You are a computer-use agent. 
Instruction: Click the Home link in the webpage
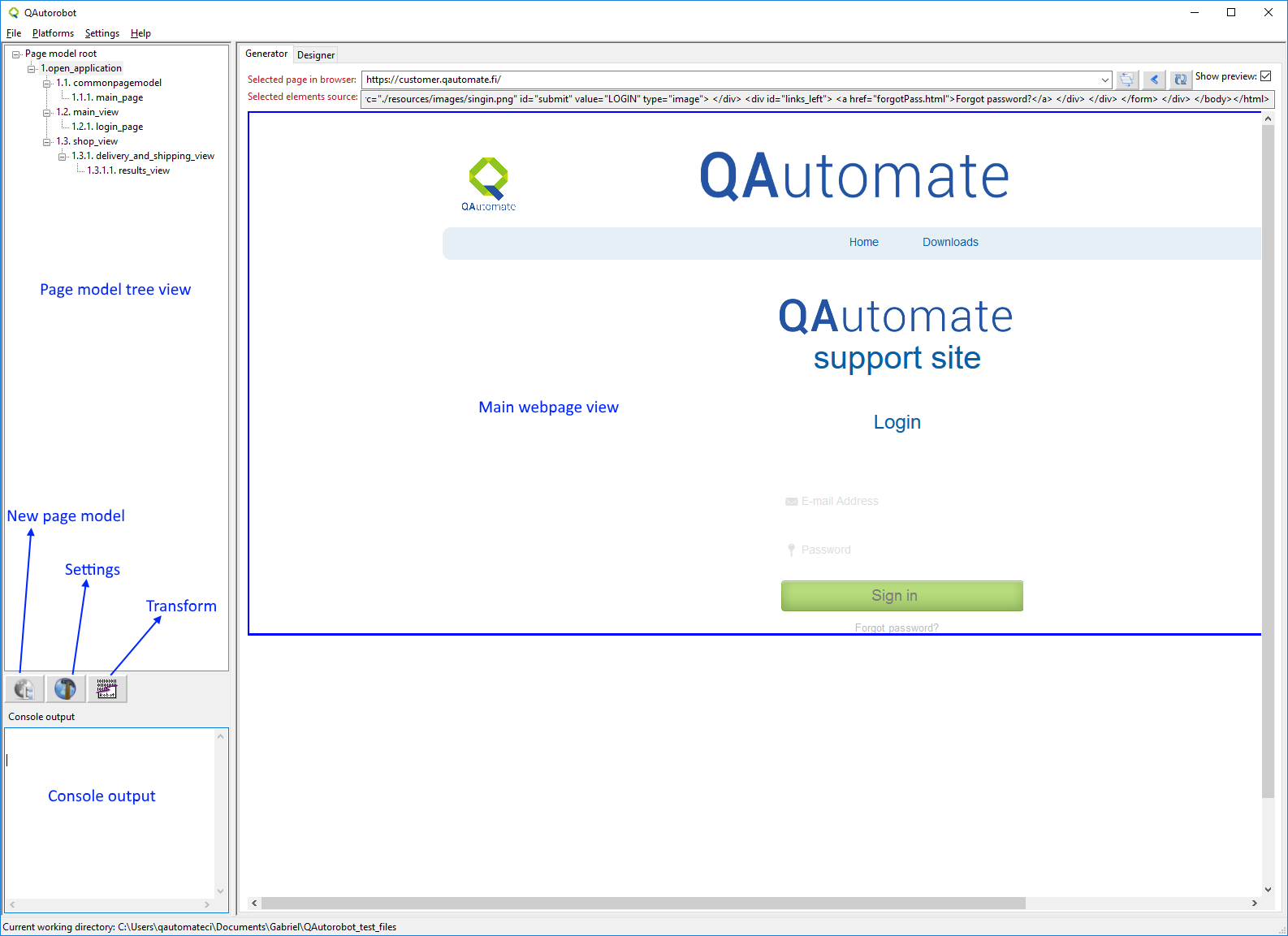pos(864,242)
